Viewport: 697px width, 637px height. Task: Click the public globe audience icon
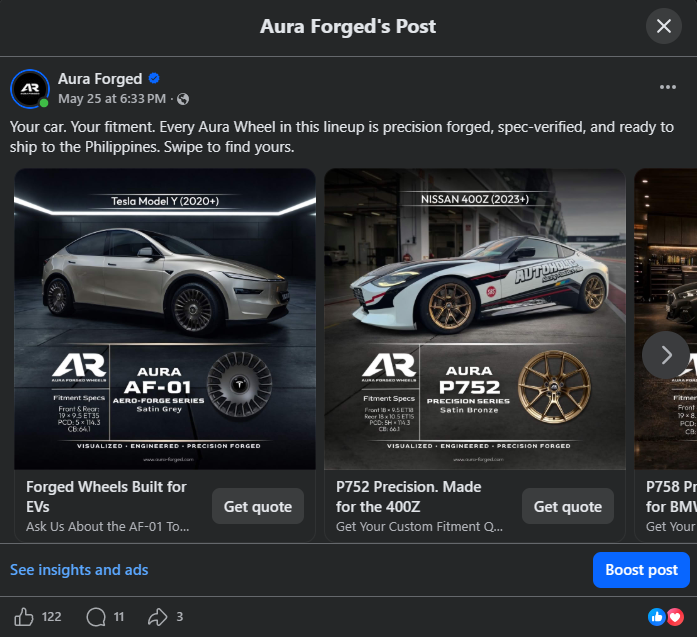[183, 99]
